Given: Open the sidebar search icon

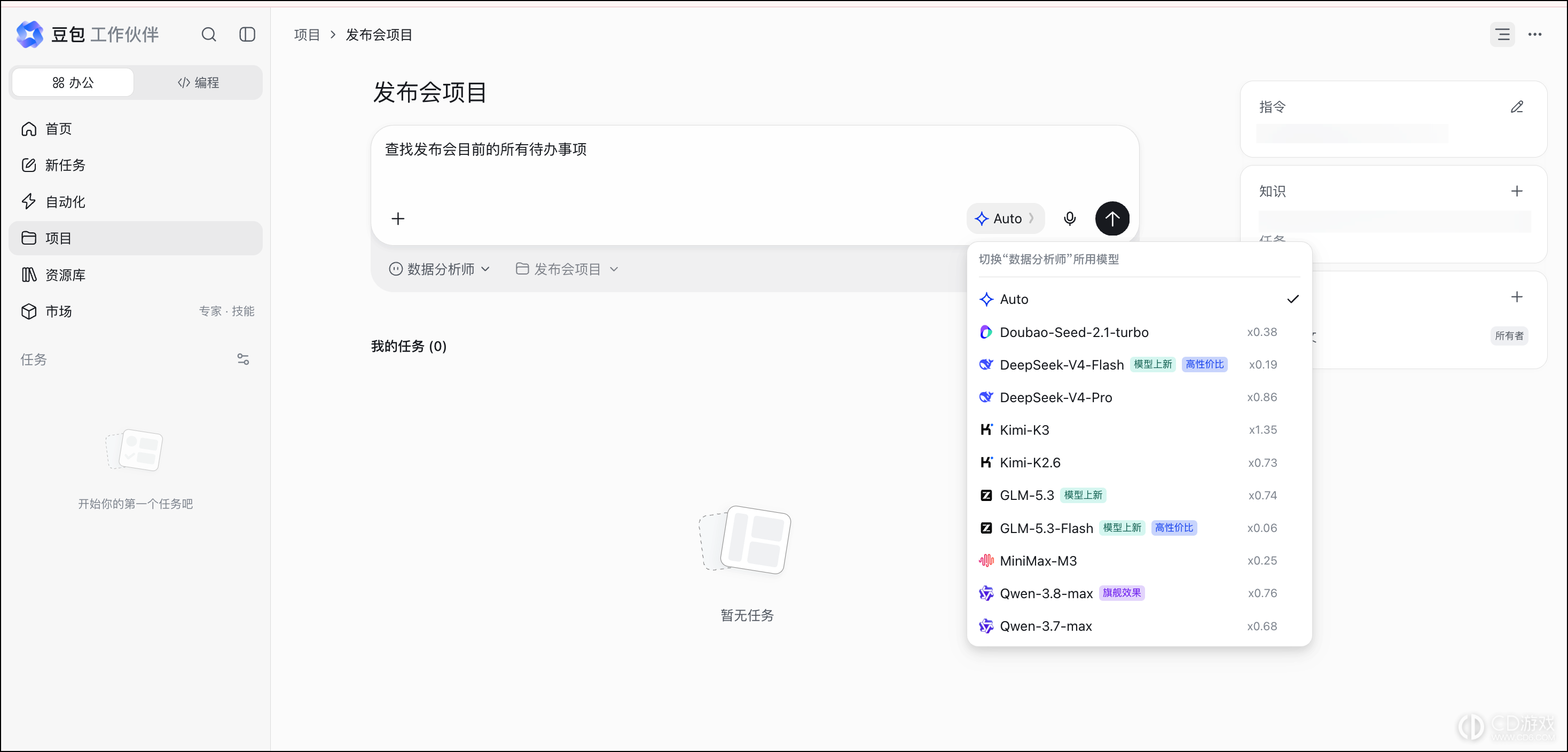Looking at the screenshot, I should click(209, 35).
